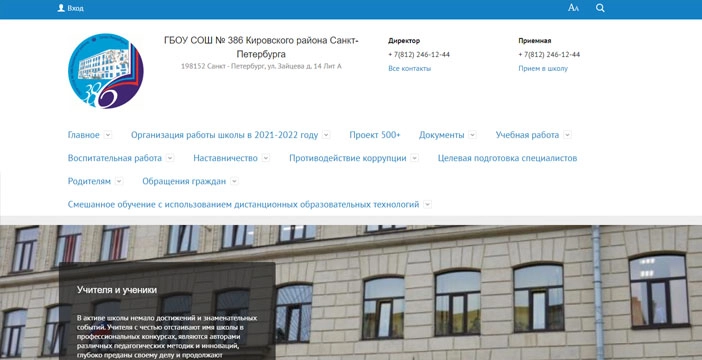Image resolution: width=702 pixels, height=360 pixels.
Task: Open the Проект 500+ menu item
Action: [x=375, y=135]
